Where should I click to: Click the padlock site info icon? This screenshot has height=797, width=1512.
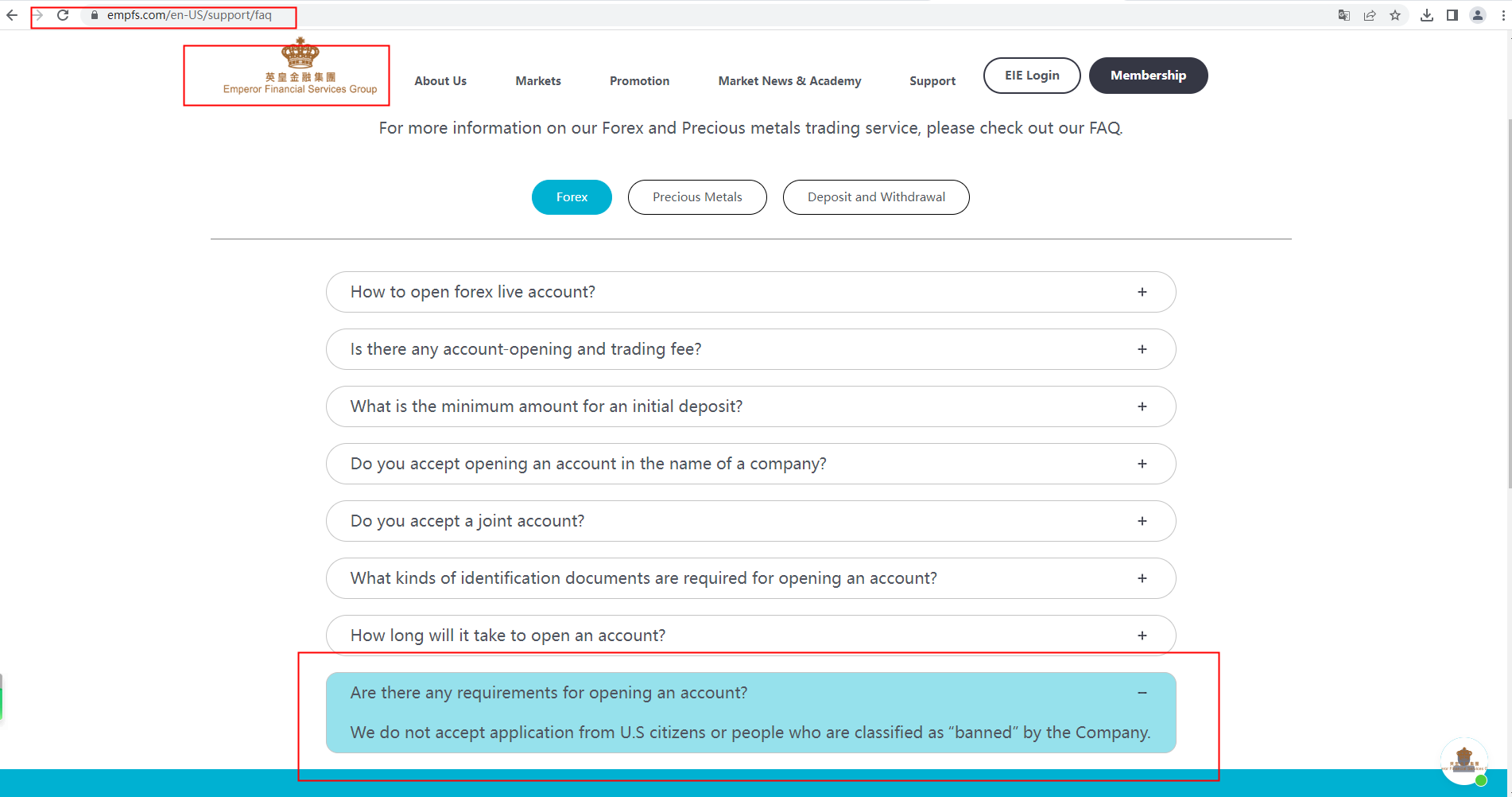pyautogui.click(x=95, y=15)
